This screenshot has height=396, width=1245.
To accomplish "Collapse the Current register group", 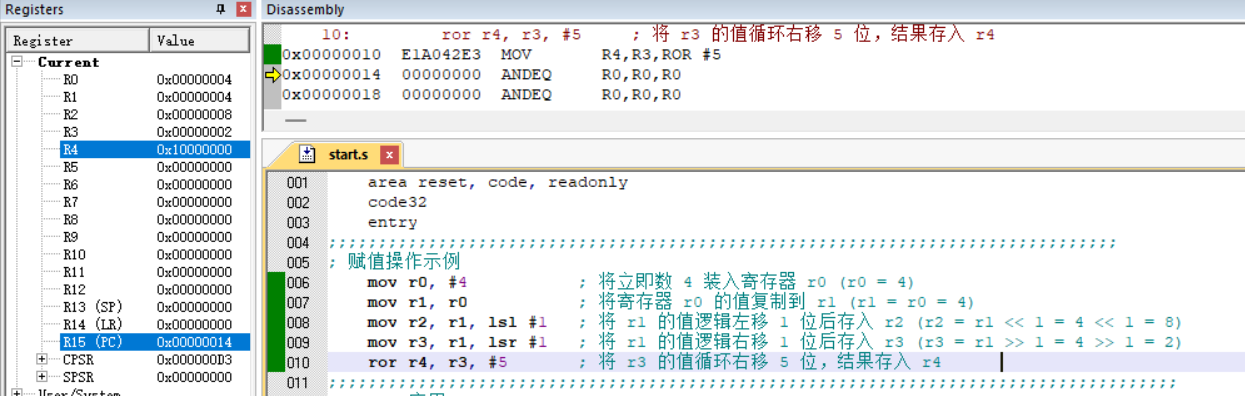I will [18, 62].
